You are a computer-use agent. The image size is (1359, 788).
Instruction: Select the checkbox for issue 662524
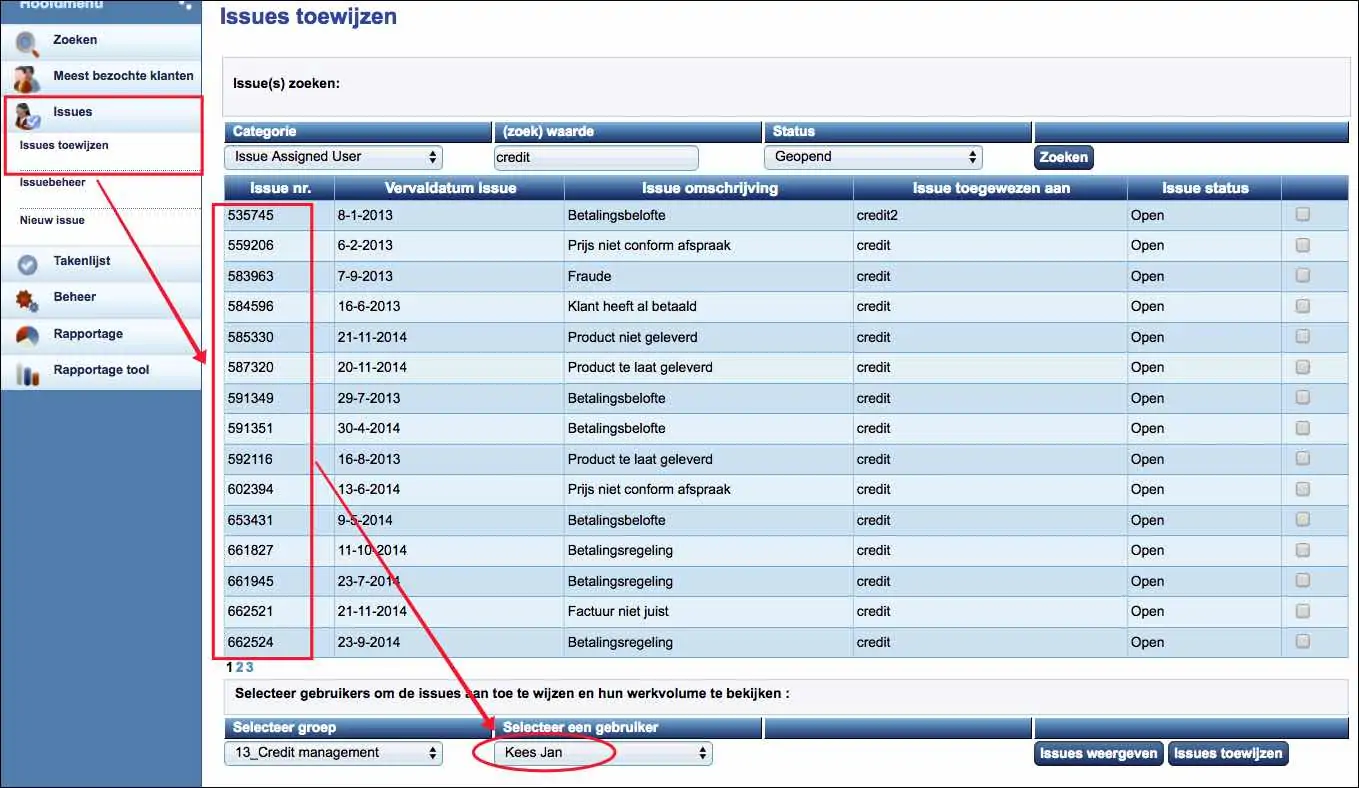point(1302,641)
